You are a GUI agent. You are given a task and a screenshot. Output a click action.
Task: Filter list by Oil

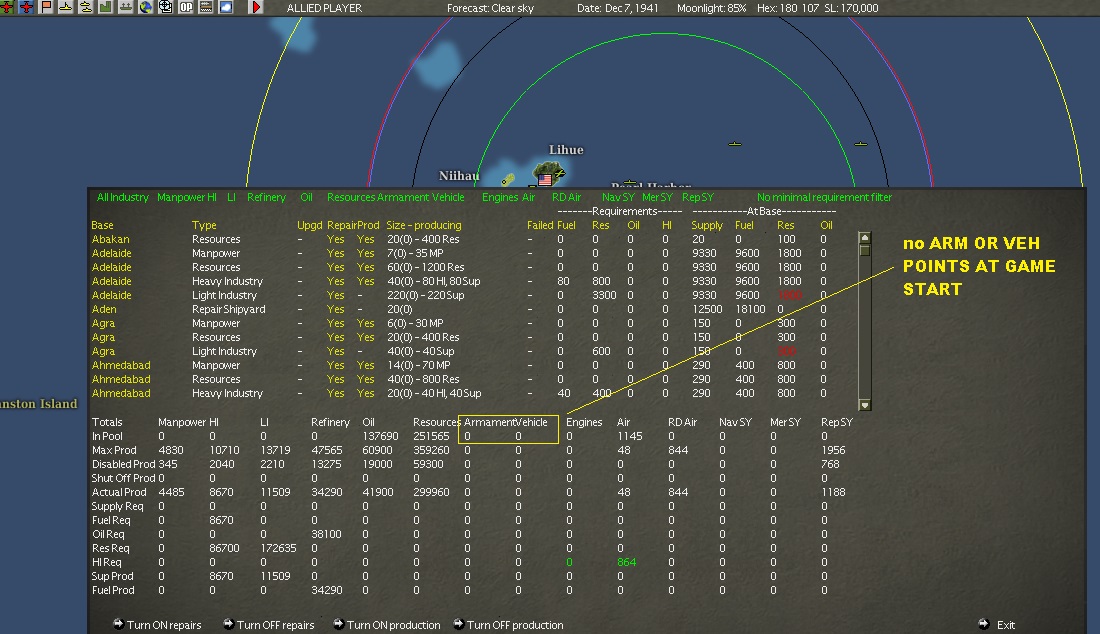point(306,197)
